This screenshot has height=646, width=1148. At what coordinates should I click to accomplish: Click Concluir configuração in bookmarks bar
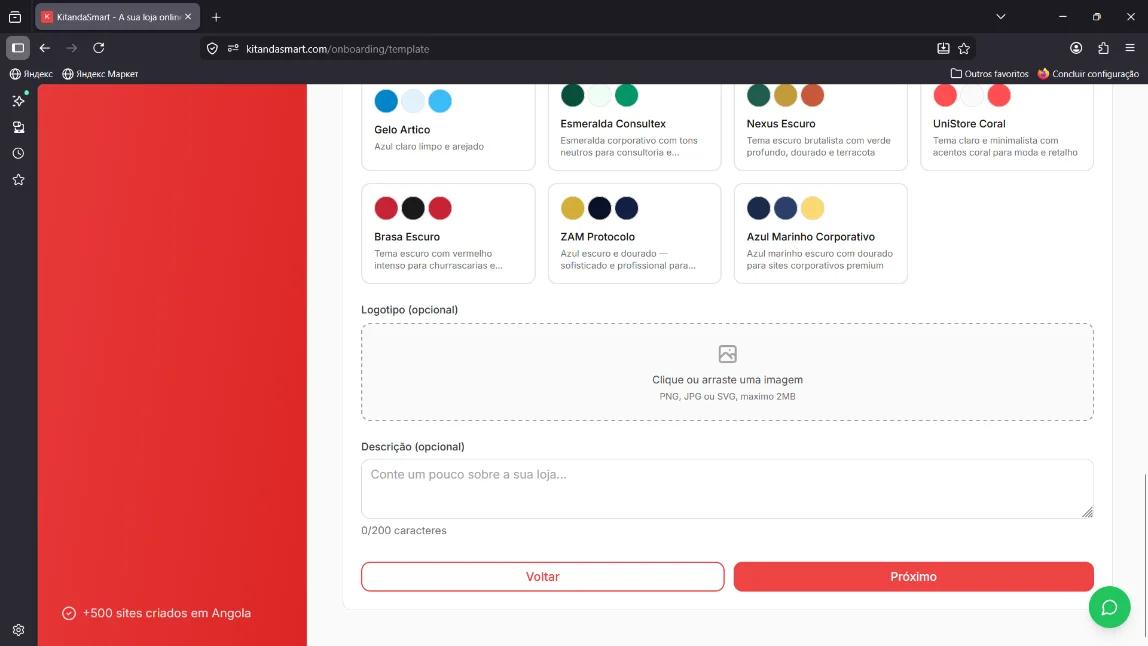pyautogui.click(x=1088, y=74)
